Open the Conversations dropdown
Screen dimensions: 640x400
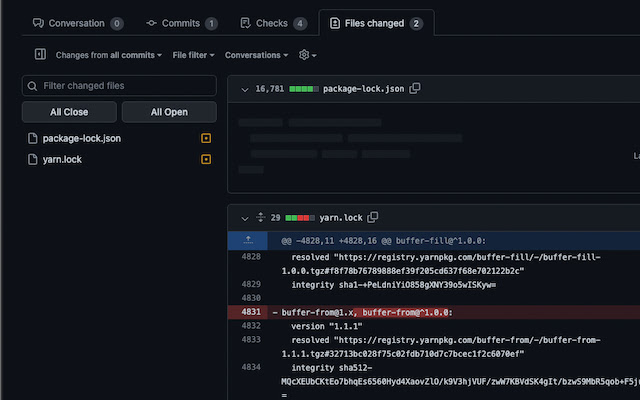pos(257,55)
